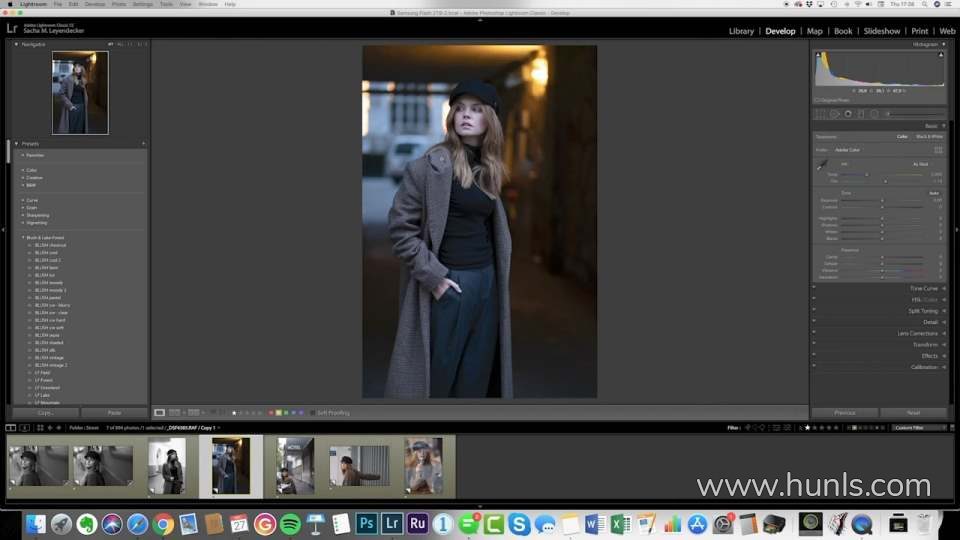Click the Reset button

pos(913,413)
